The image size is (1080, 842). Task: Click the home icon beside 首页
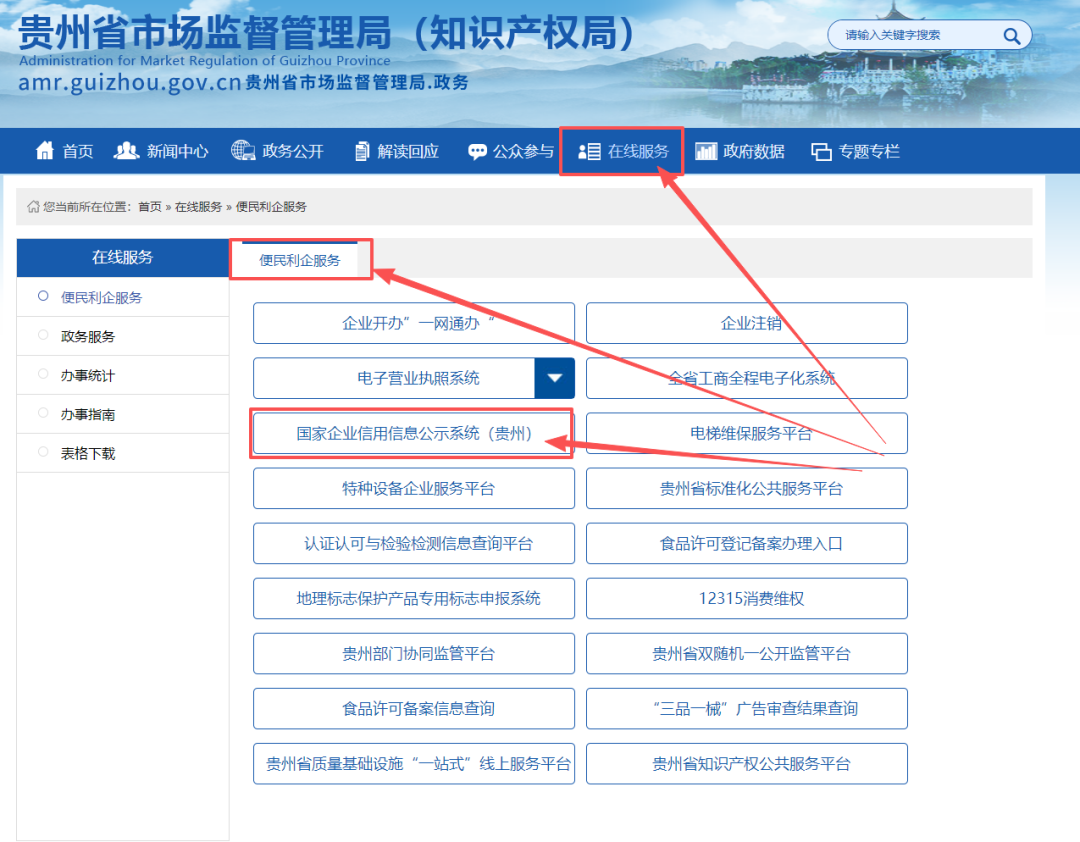click(x=45, y=151)
